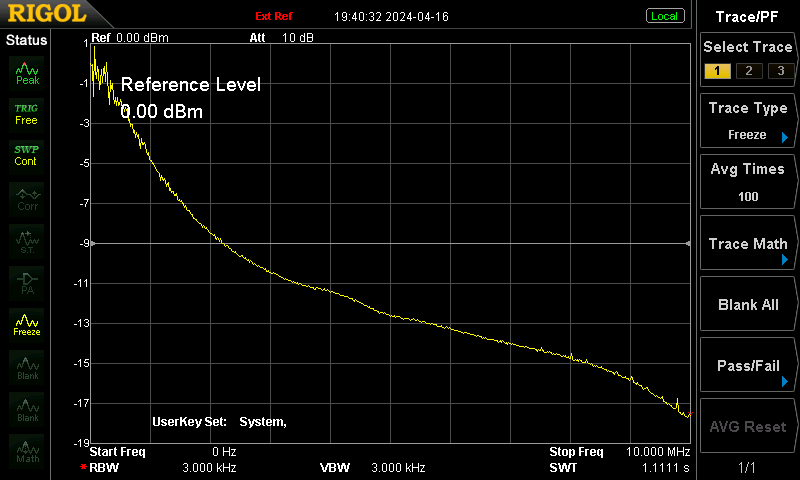
Task: Open the Trace Math submenu
Action: pyautogui.click(x=748, y=243)
